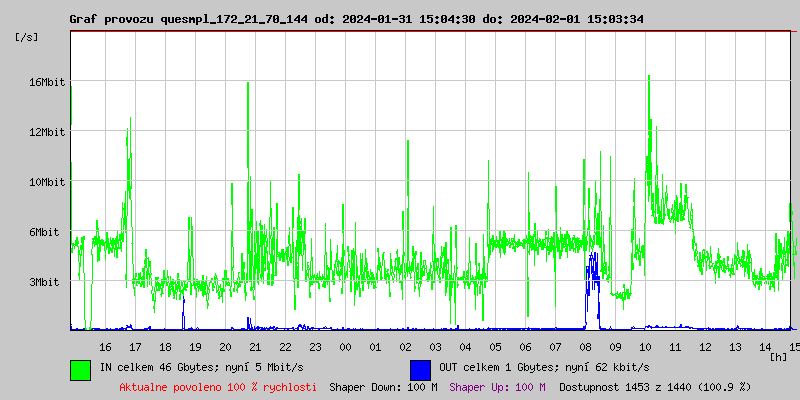Click the [h] hour unit label
This screenshot has height=400, width=800.
(778, 356)
